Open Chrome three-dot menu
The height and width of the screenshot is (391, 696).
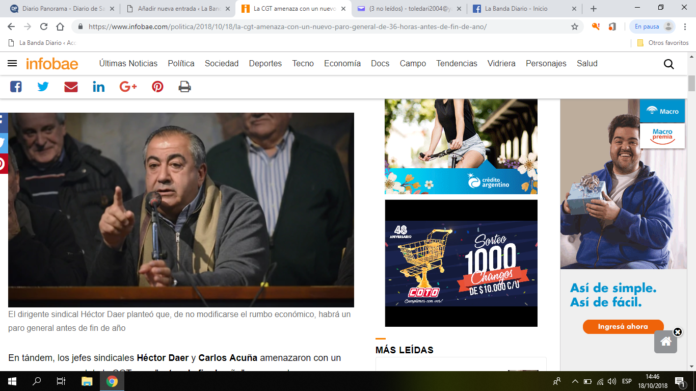click(685, 27)
